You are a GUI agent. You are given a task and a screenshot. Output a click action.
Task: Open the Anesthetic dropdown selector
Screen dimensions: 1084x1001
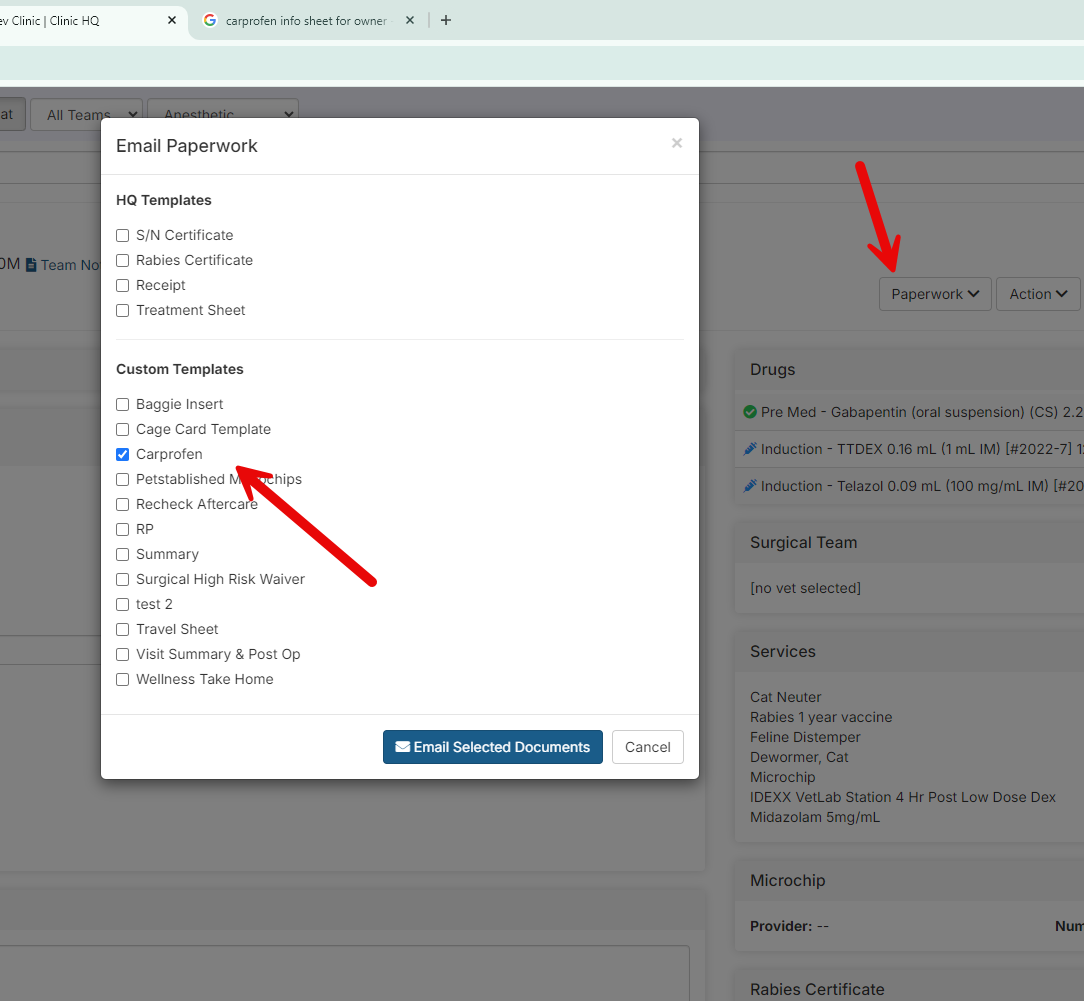click(222, 115)
